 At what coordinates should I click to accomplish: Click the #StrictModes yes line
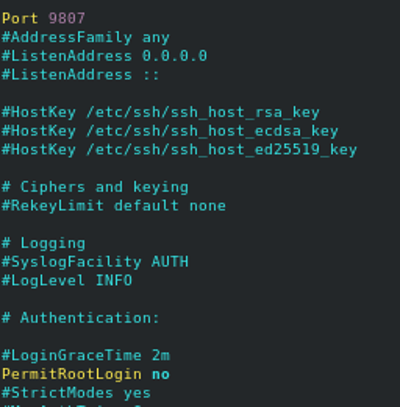[x=76, y=393]
